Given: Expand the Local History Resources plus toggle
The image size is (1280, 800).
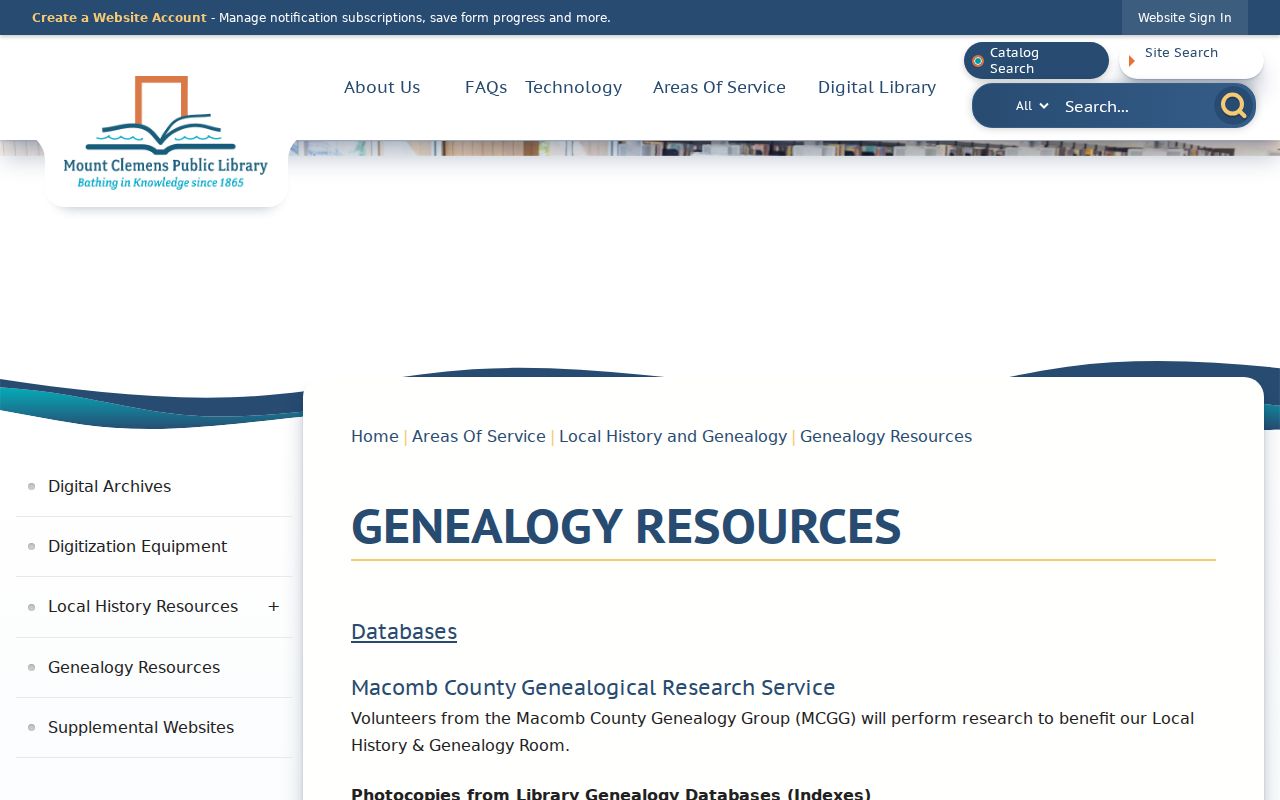Looking at the screenshot, I should [273, 606].
